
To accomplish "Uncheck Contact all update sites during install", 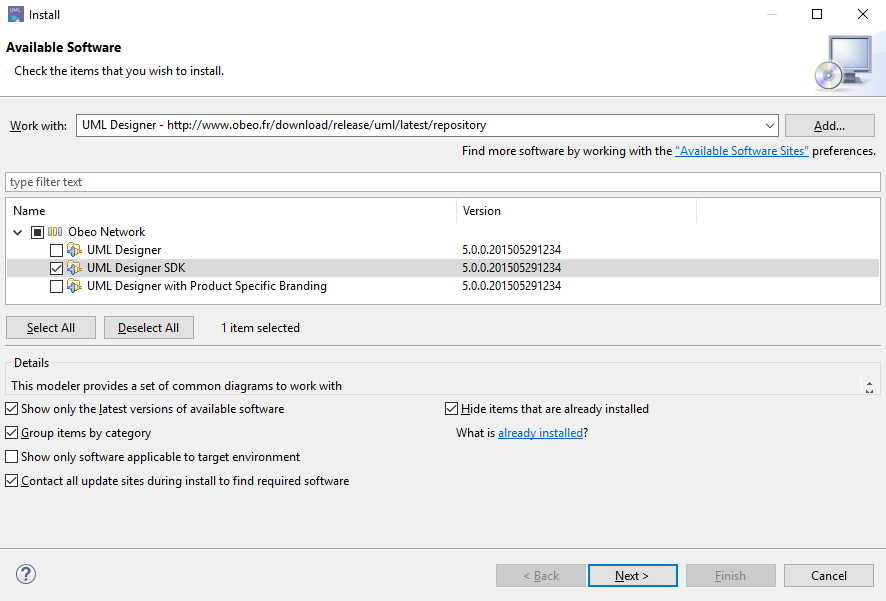I will point(11,480).
